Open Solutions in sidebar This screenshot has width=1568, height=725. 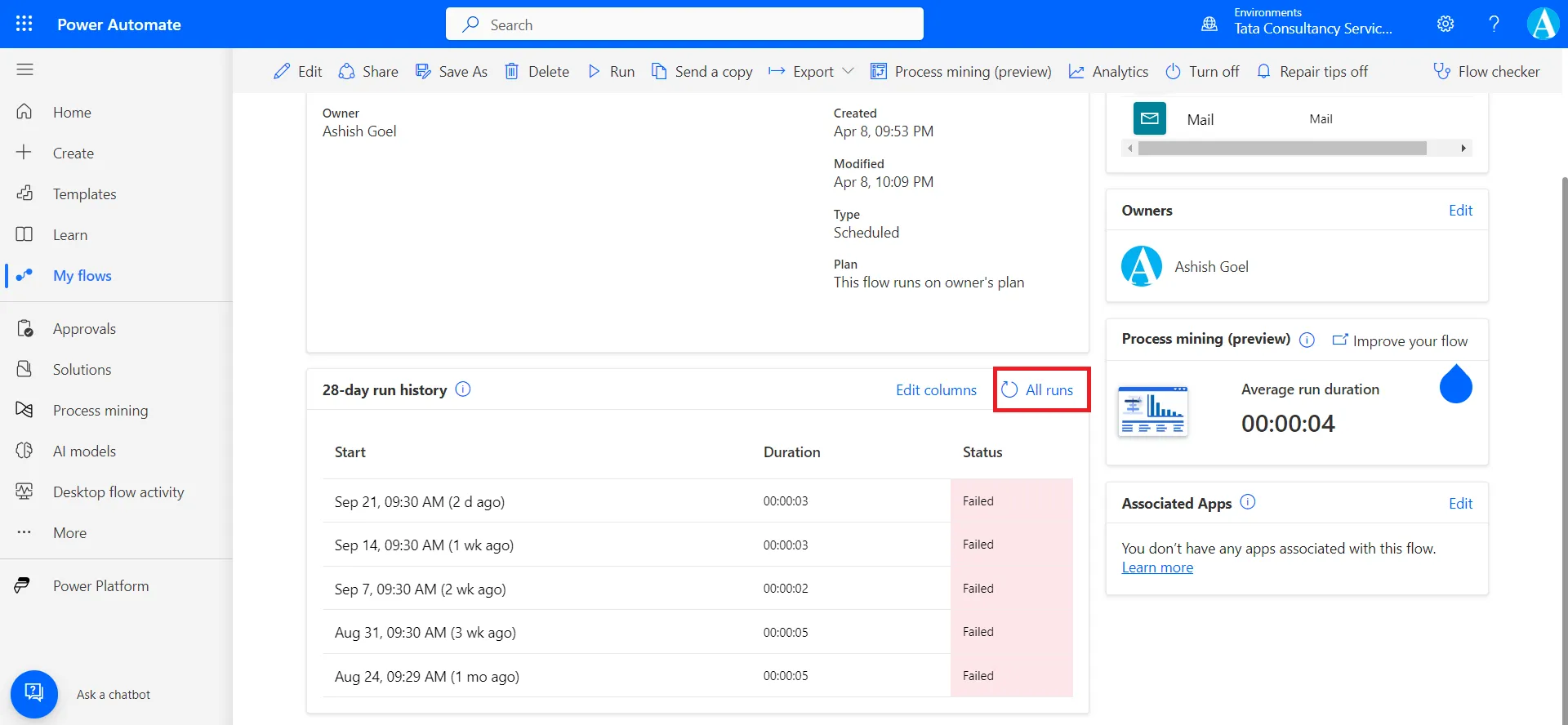(x=116, y=369)
